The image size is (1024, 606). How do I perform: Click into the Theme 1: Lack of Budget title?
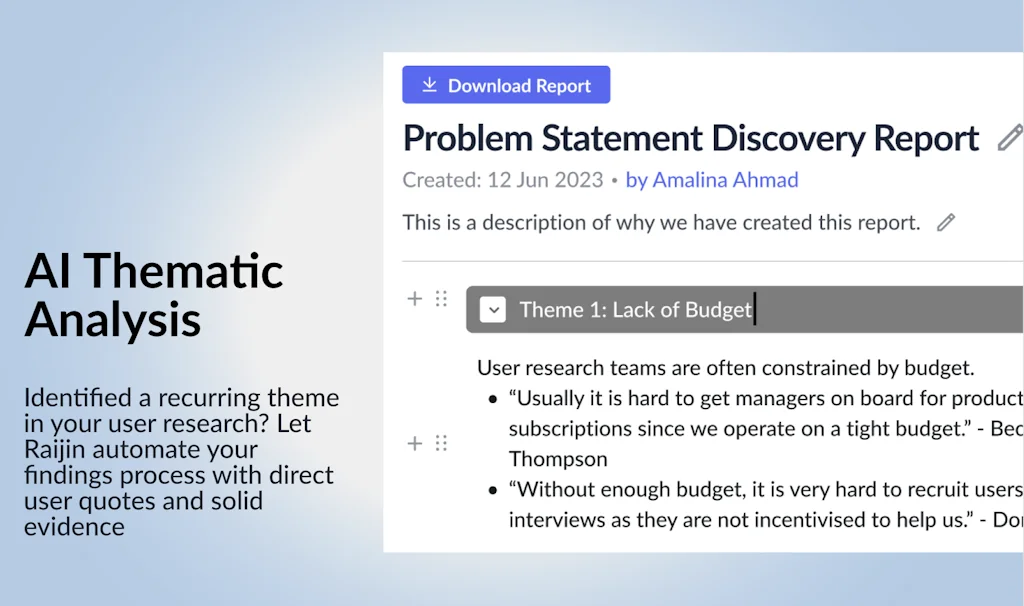coord(635,310)
